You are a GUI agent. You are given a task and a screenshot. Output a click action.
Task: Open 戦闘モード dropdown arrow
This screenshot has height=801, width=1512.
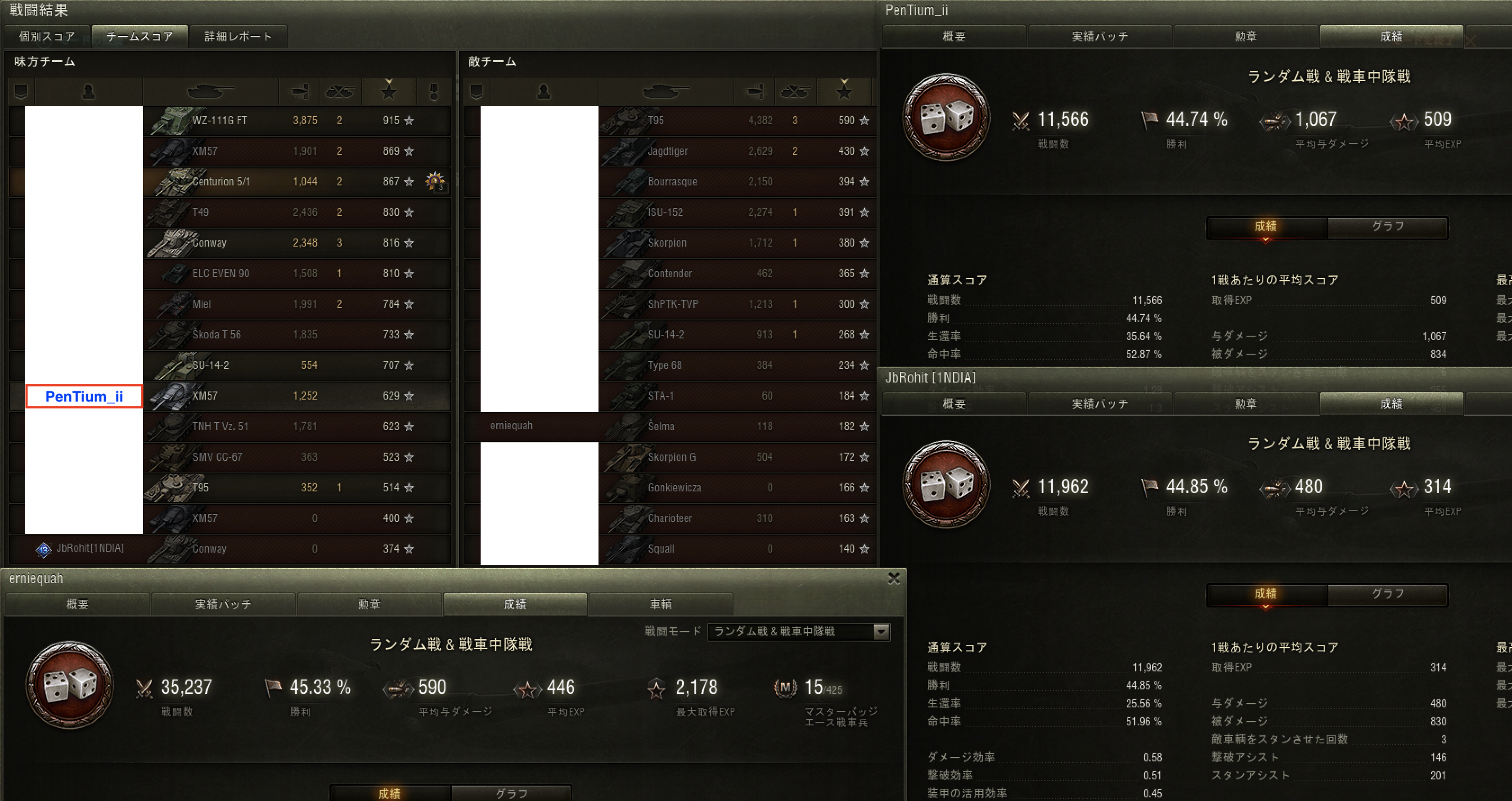881,632
